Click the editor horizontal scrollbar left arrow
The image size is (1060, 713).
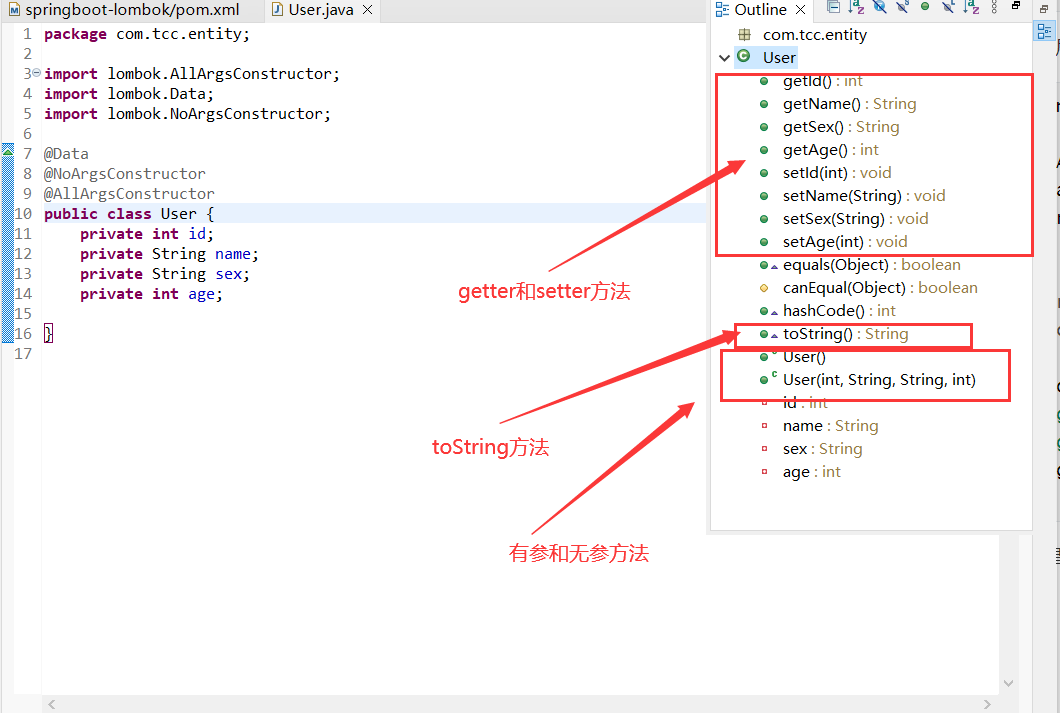coord(52,704)
